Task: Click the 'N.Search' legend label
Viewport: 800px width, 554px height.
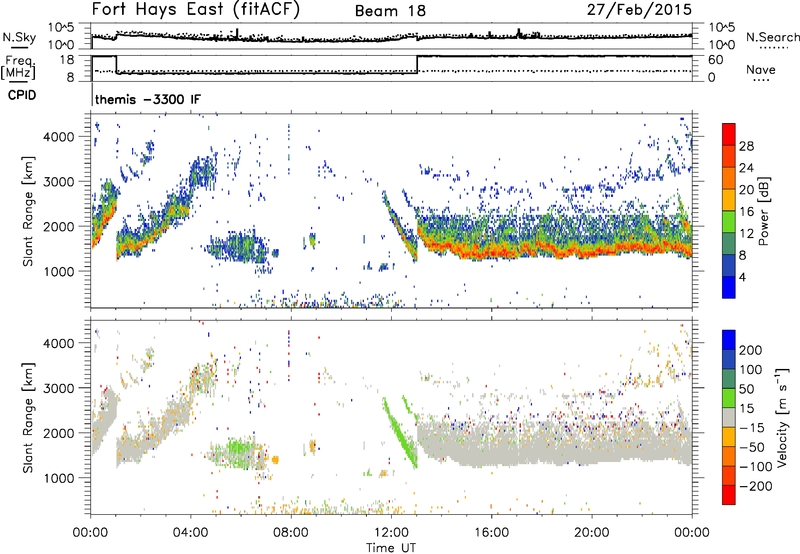Action: coord(772,37)
